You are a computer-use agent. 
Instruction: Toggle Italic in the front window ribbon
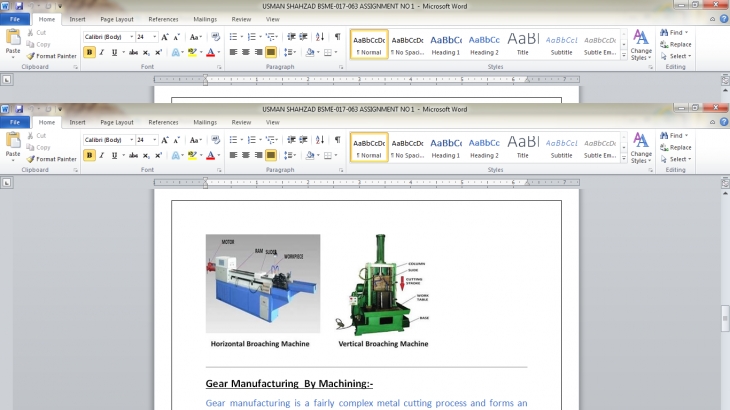(101, 155)
